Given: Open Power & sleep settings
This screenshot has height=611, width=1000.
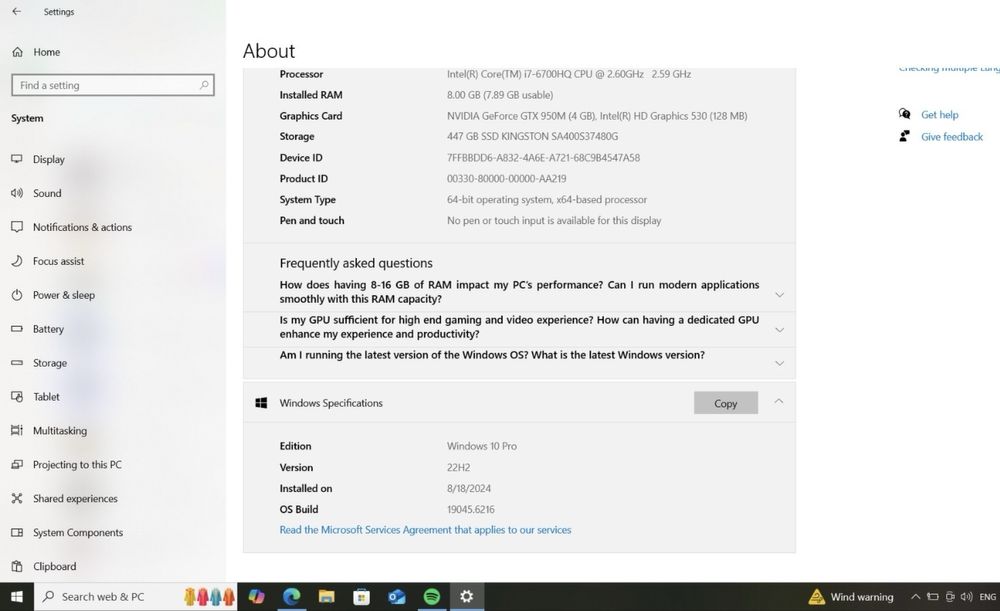Looking at the screenshot, I should [x=64, y=295].
